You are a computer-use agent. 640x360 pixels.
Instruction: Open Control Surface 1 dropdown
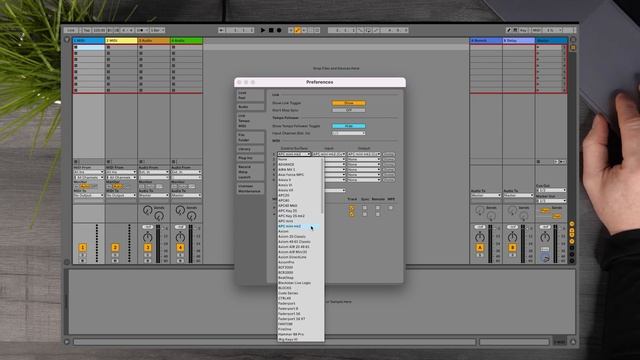pyautogui.click(x=294, y=154)
